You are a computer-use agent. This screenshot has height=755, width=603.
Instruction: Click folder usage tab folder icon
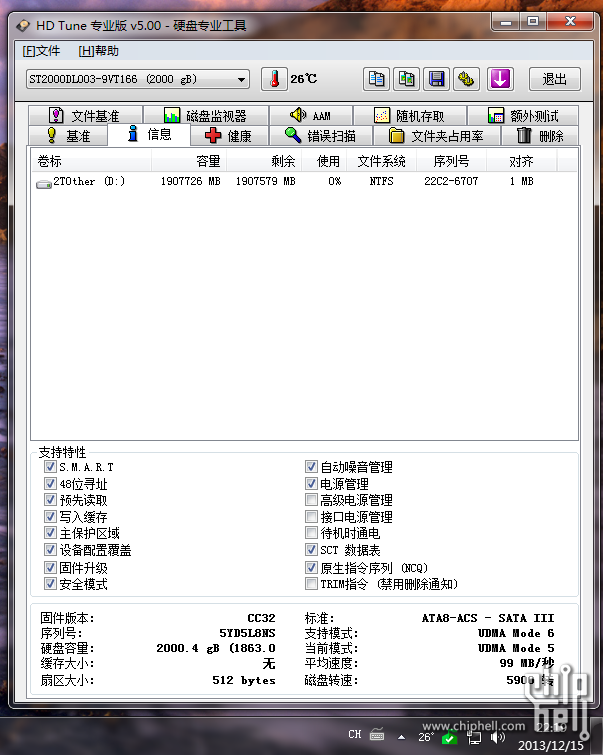pyautogui.click(x=396, y=136)
